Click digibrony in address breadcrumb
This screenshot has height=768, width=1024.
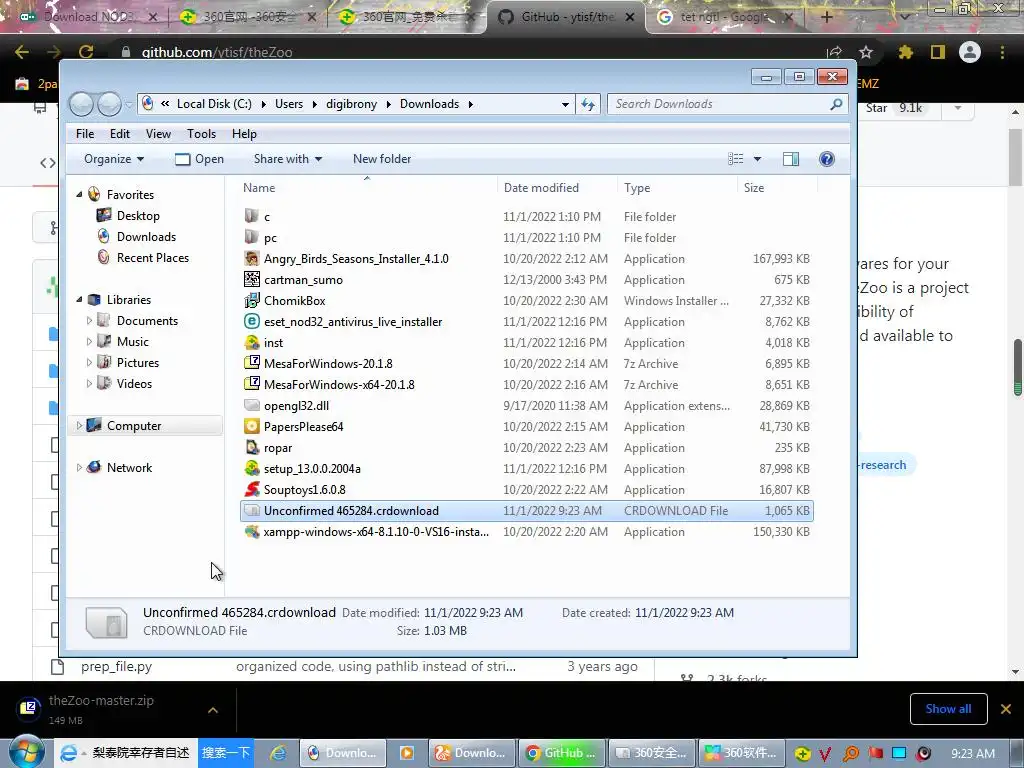click(x=351, y=104)
